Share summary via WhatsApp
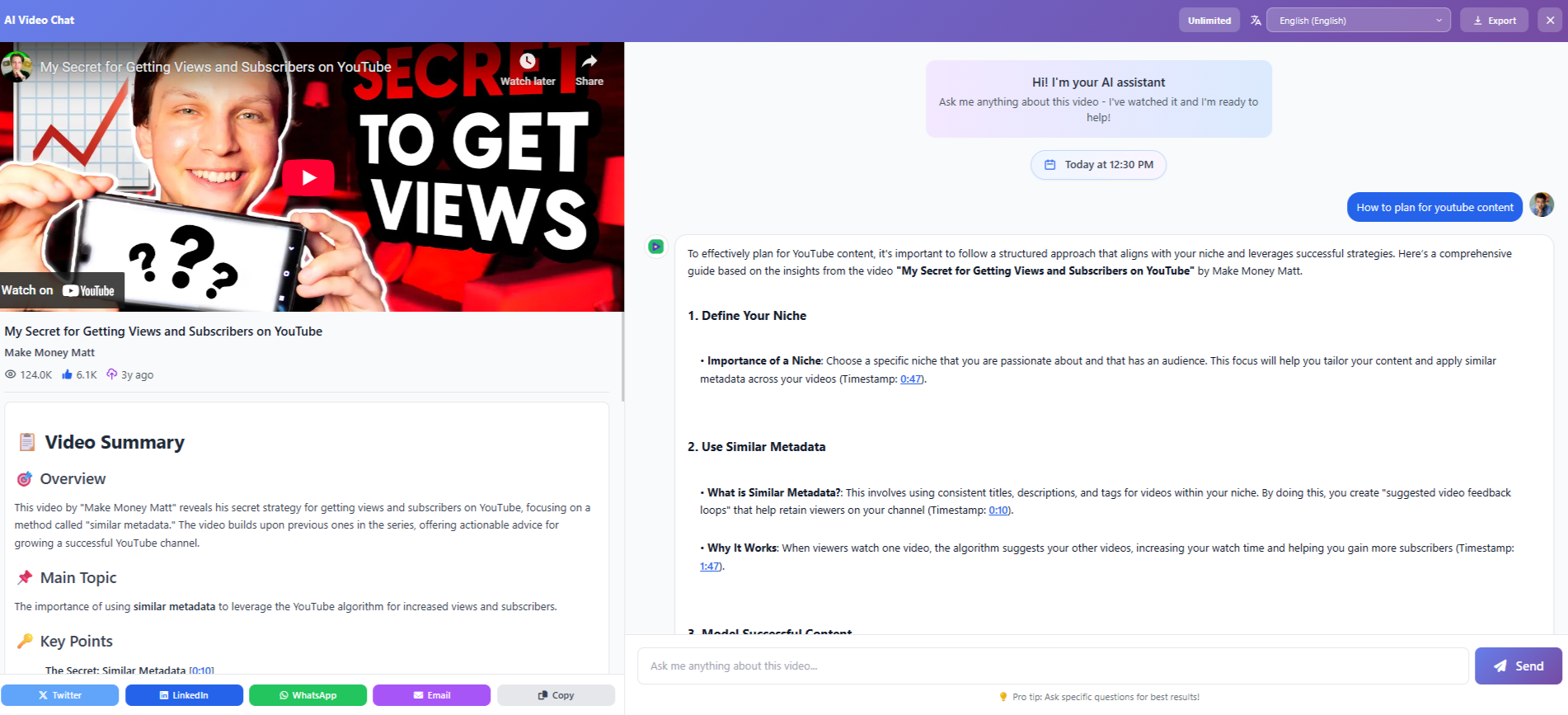Screen dimensions: 1568x715 (307, 695)
